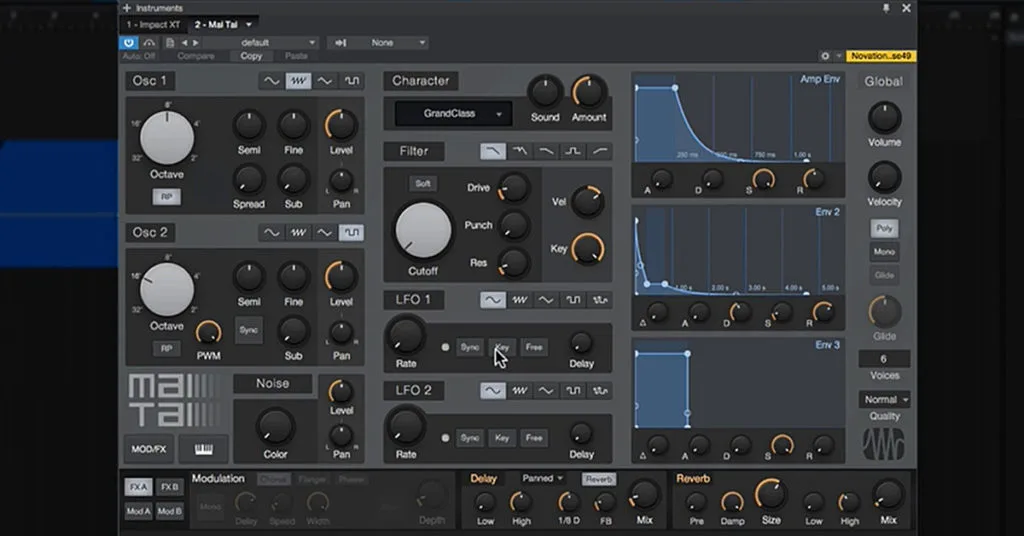Open the GrandClass character dropdown

pyautogui.click(x=453, y=114)
